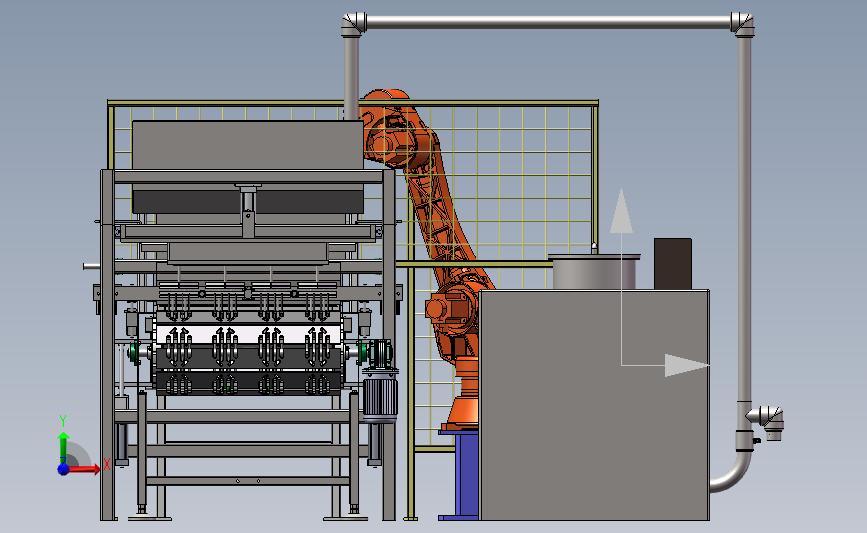Select the black box on top of the cabinet
This screenshot has width=867, height=533.
tap(673, 264)
